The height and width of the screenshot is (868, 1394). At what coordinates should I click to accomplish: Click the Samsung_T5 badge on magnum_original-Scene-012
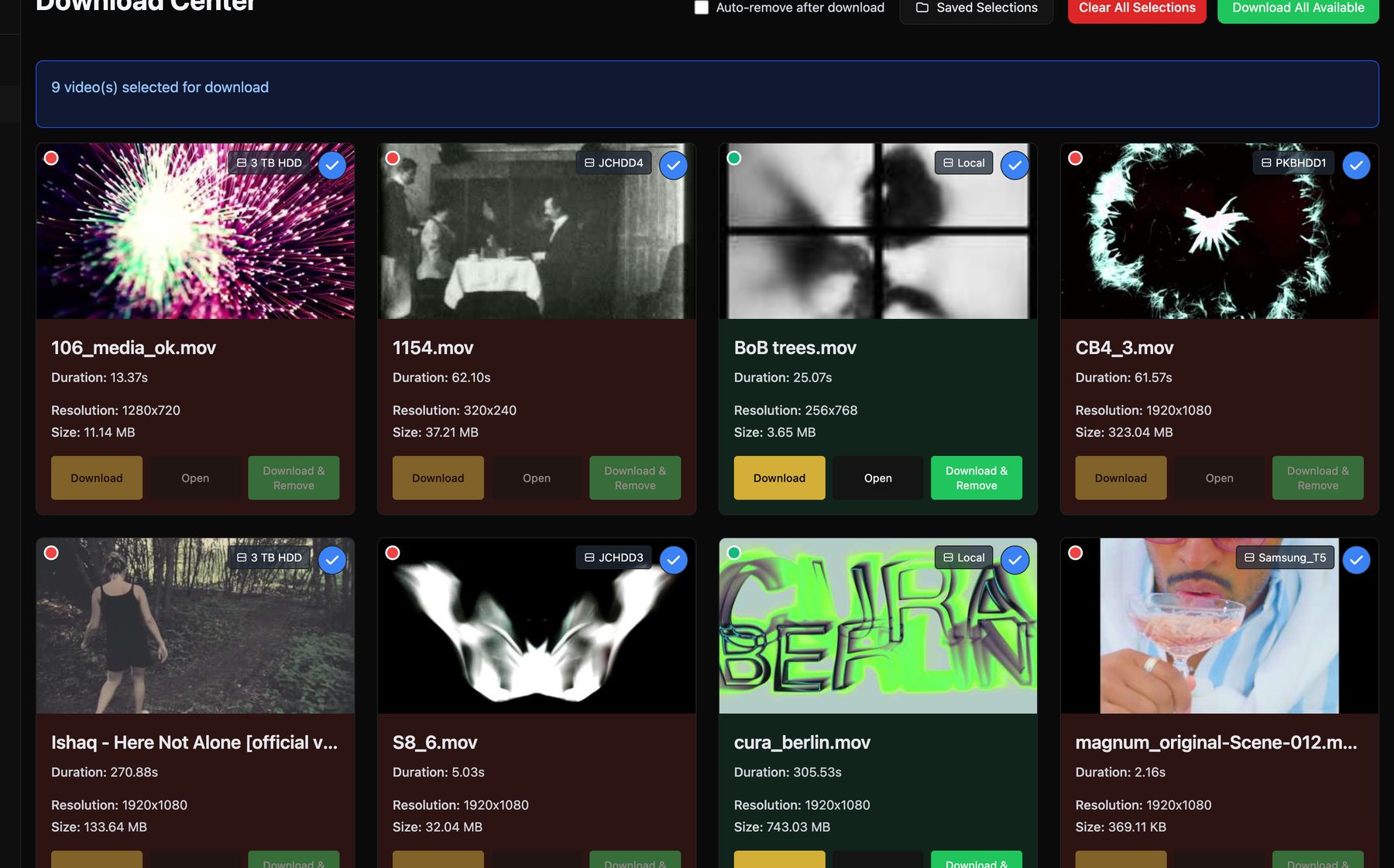point(1284,557)
